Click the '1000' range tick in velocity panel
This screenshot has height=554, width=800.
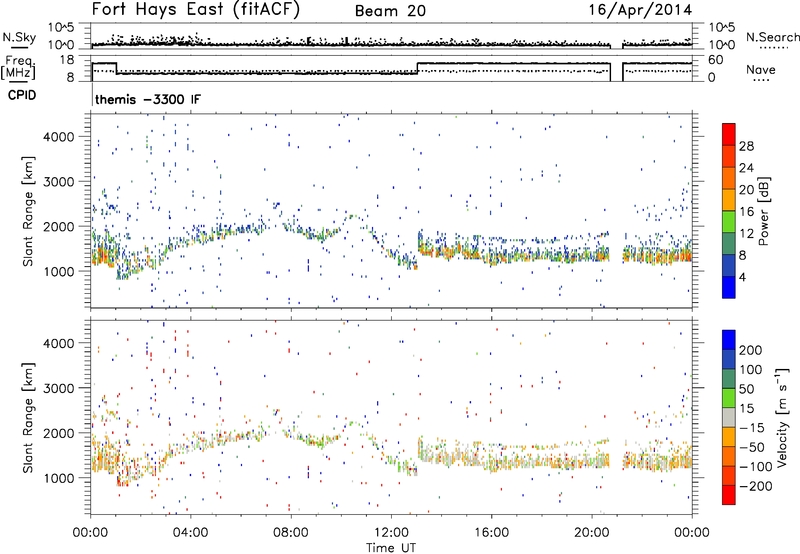(59, 478)
